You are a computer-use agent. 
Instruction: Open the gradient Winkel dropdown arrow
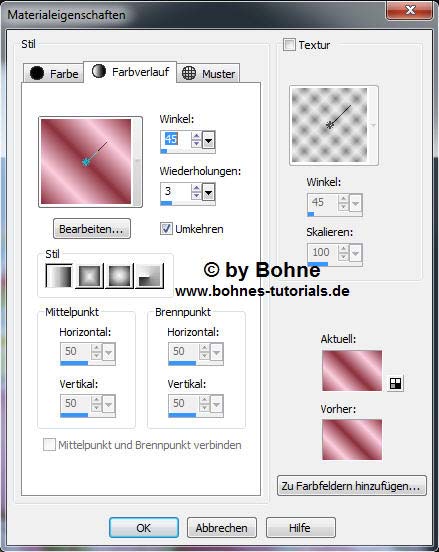click(x=209, y=141)
